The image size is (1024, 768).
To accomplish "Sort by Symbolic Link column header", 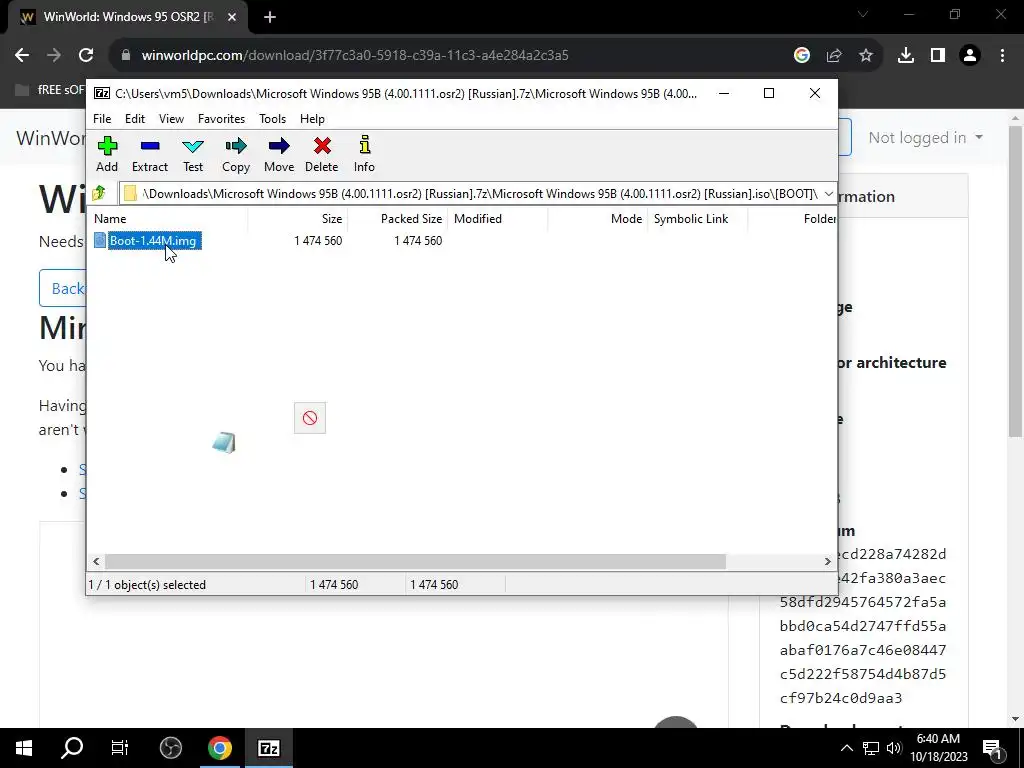I will coord(697,219).
